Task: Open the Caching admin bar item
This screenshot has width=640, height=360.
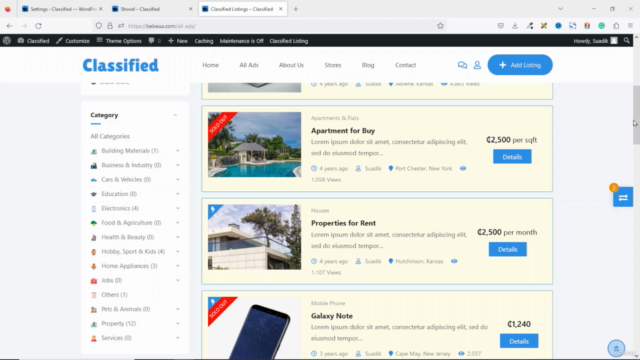Action: click(204, 41)
